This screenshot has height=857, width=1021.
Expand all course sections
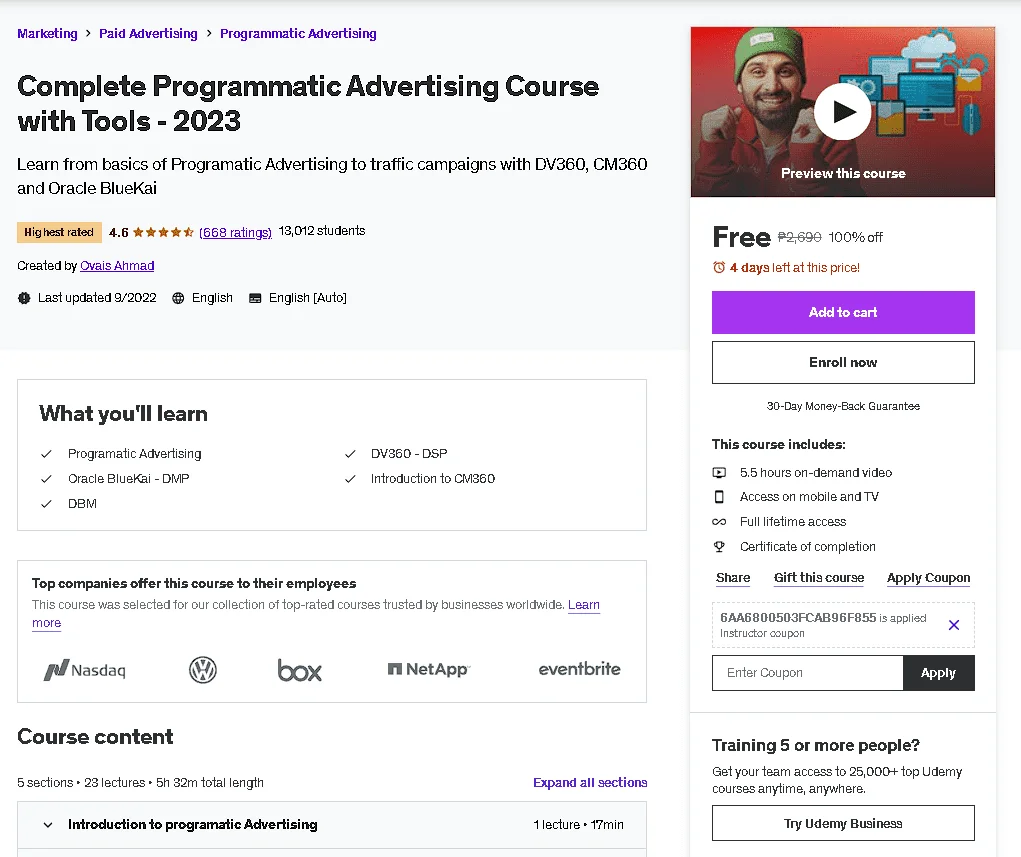590,783
